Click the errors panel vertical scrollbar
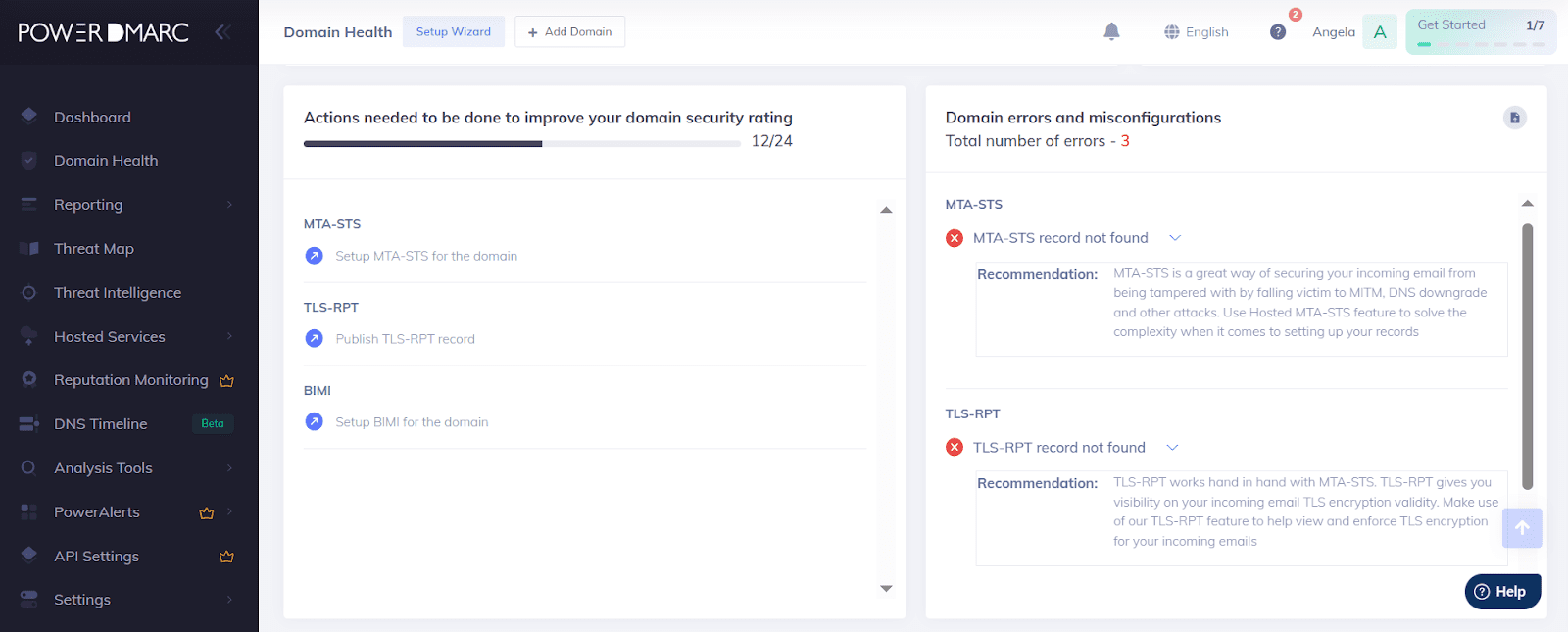Screen dimensions: 1568x632 click(1527, 353)
